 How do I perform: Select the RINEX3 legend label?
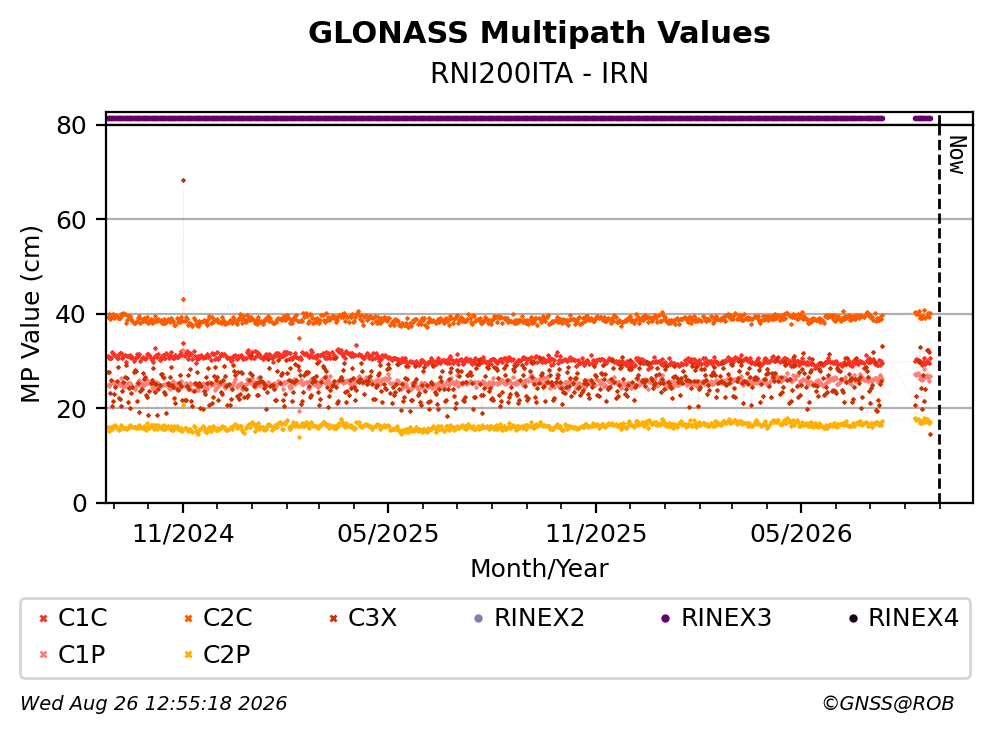tap(726, 617)
